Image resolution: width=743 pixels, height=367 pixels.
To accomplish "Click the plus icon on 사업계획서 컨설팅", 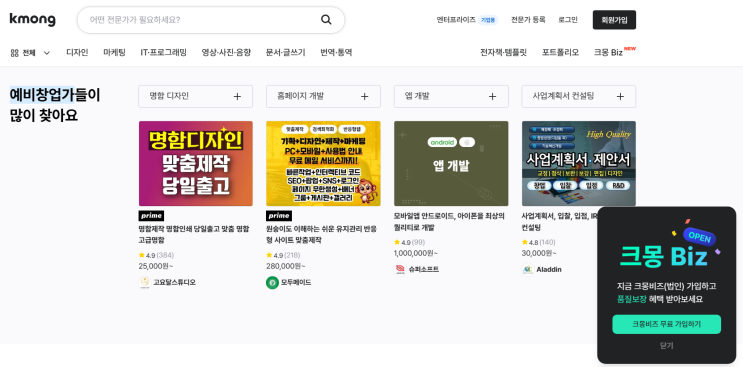I will [x=620, y=97].
